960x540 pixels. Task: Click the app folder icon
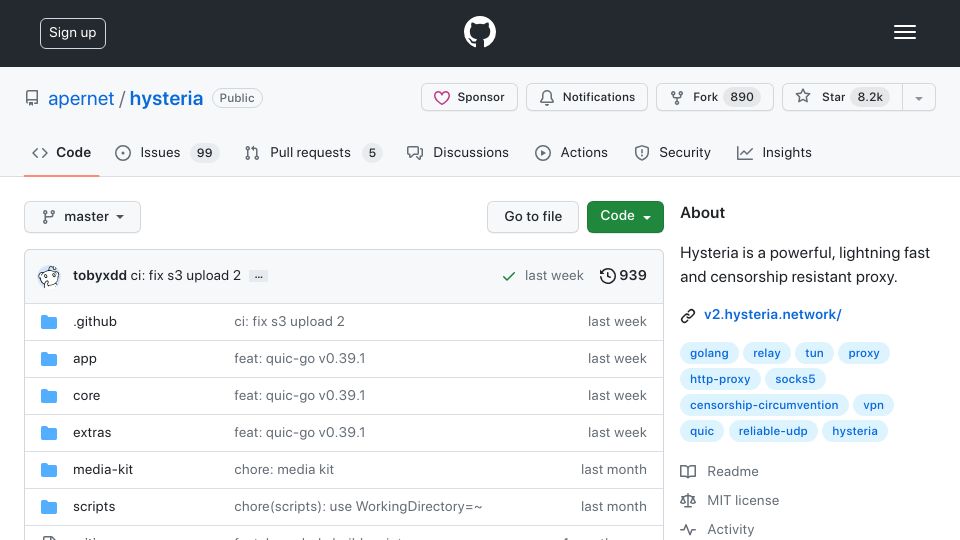49,359
